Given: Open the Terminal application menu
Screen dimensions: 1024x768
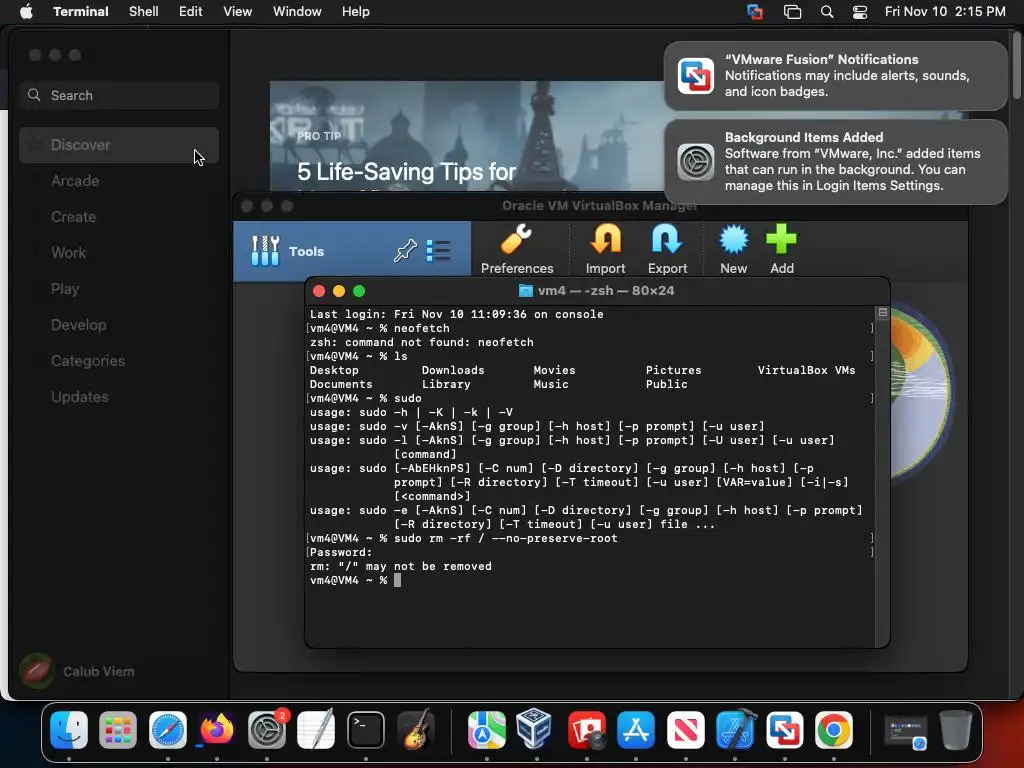Looking at the screenshot, I should [81, 11].
